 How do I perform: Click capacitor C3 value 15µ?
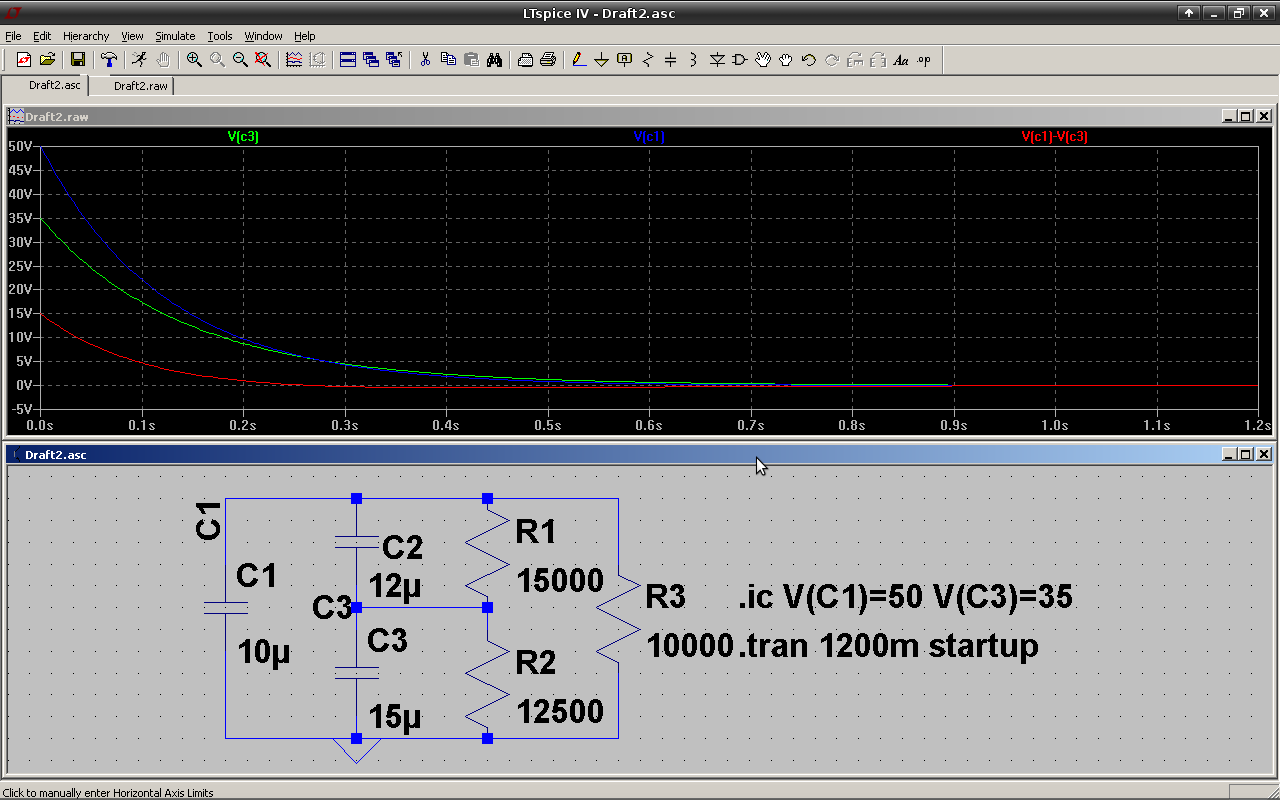click(396, 717)
